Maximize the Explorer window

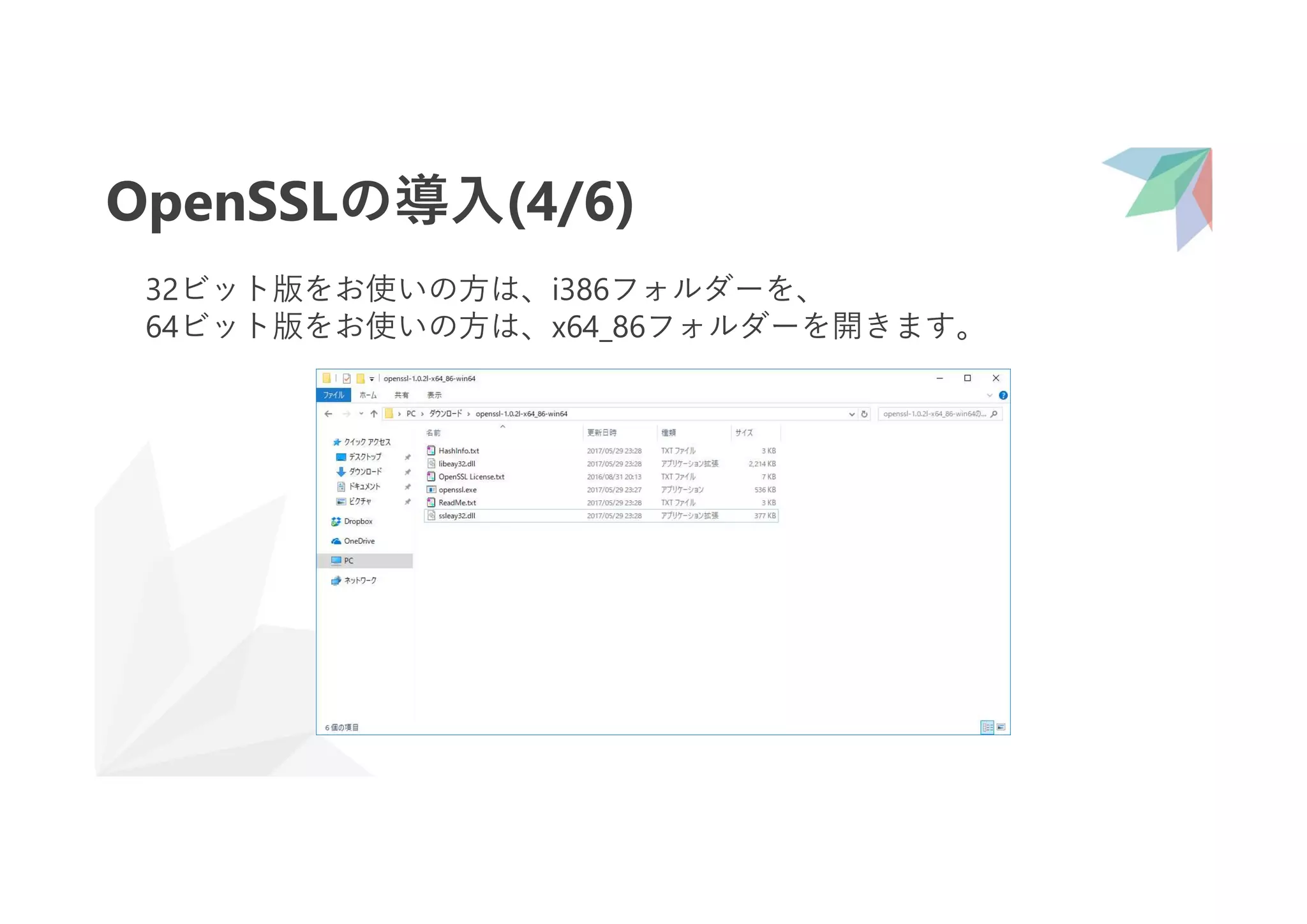[x=967, y=378]
